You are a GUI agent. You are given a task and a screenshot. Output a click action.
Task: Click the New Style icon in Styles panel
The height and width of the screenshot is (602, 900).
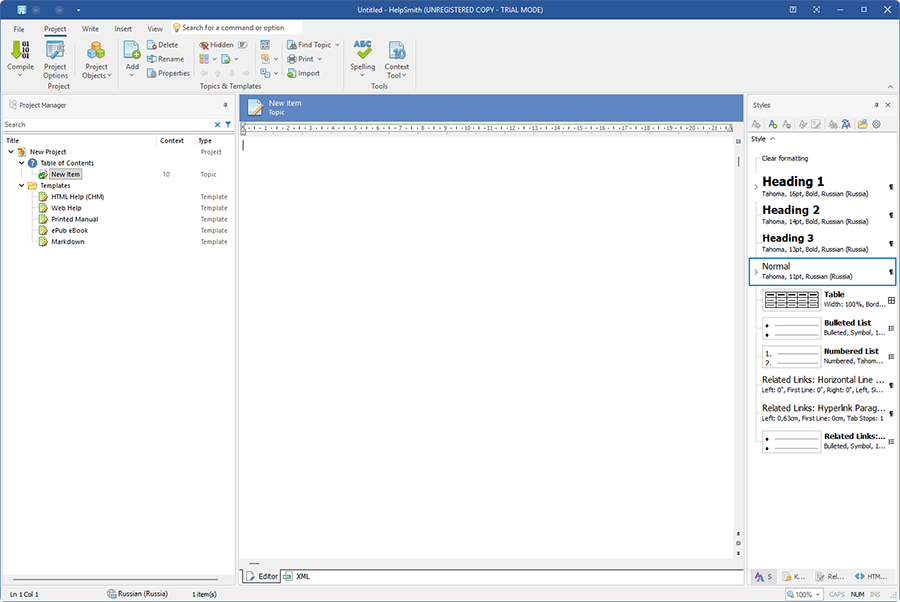click(x=773, y=124)
